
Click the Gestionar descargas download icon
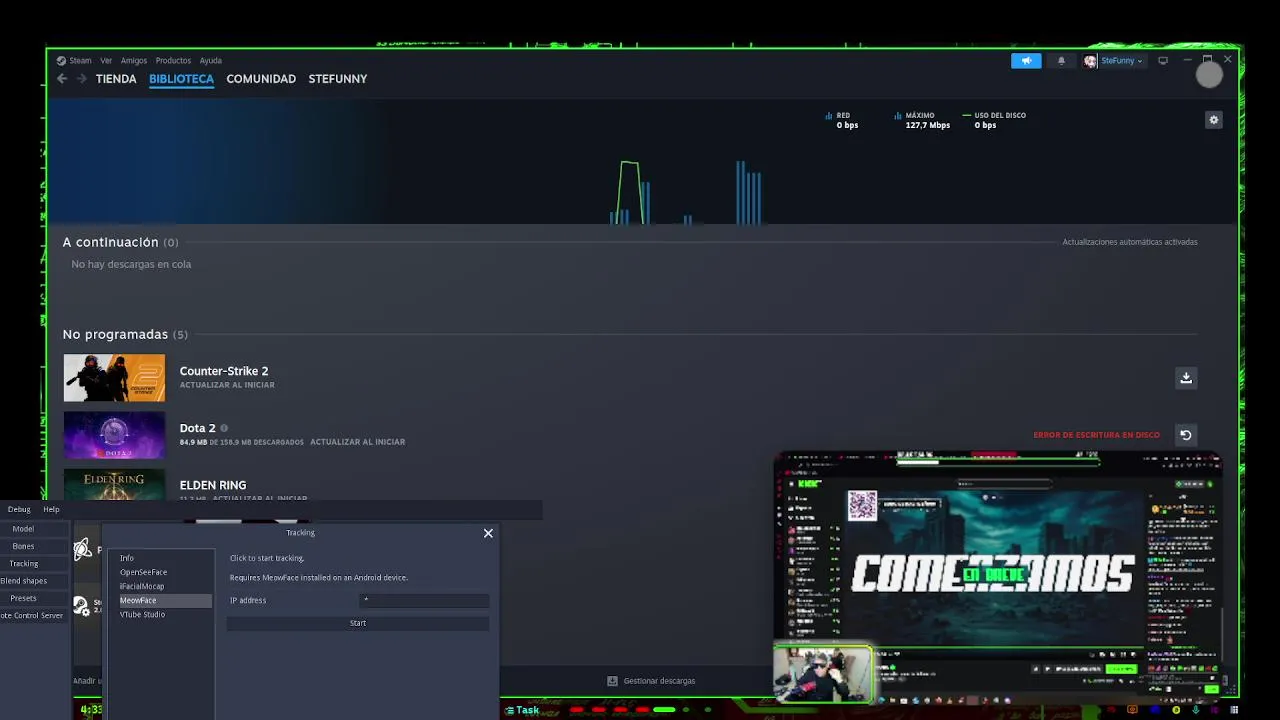click(612, 681)
